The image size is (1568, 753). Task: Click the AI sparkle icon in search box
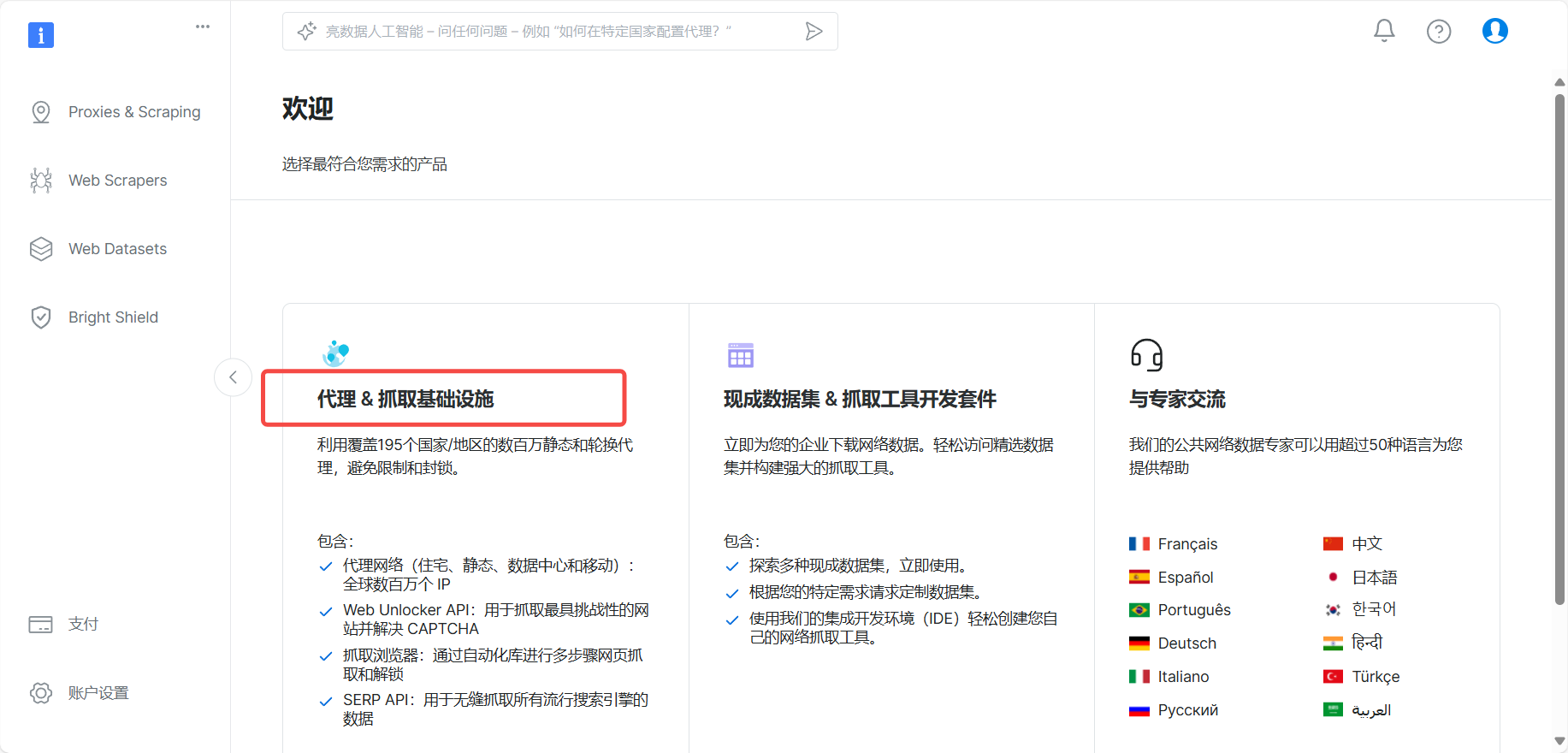(x=306, y=32)
